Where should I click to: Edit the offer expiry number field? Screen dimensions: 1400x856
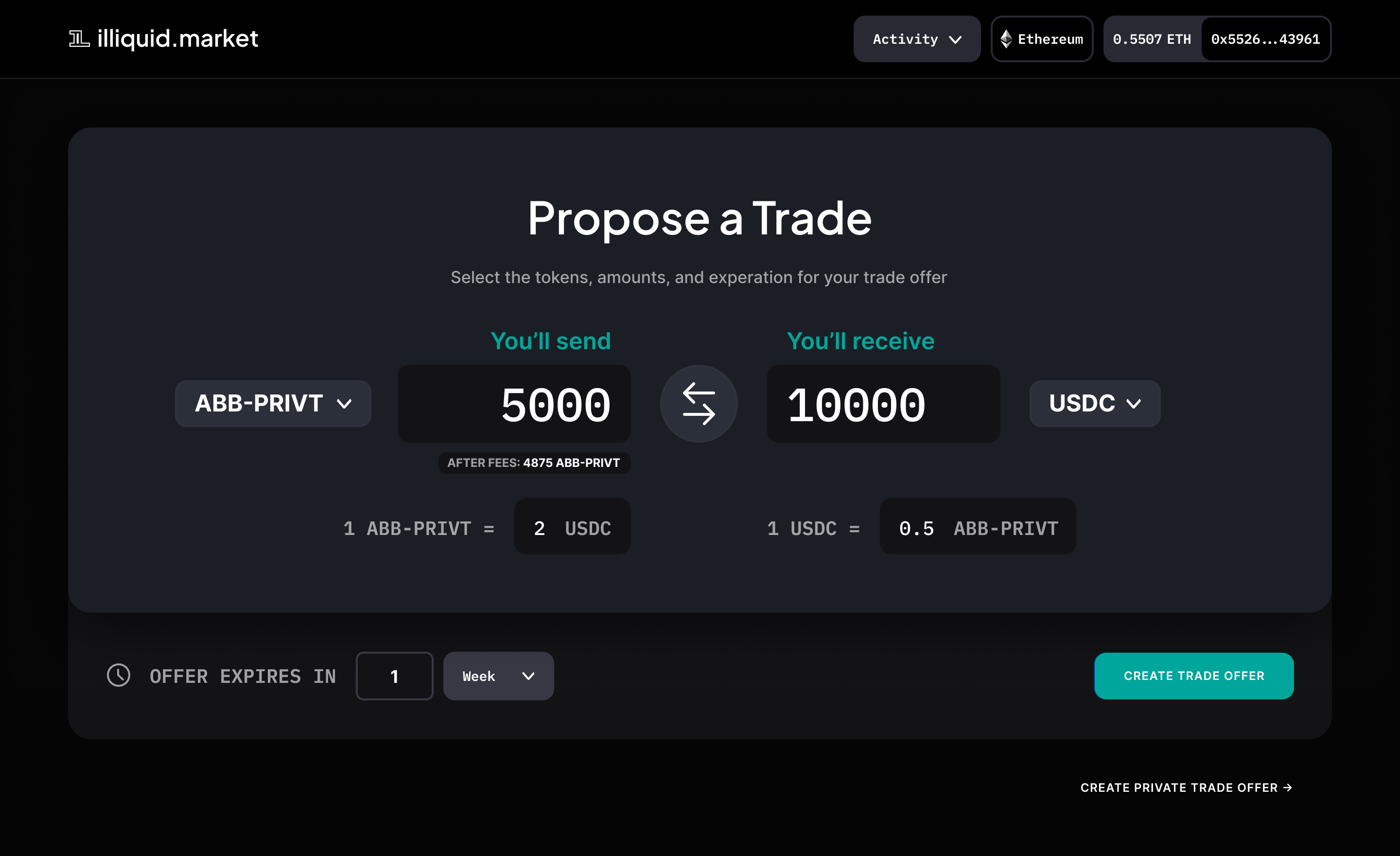pyautogui.click(x=394, y=676)
